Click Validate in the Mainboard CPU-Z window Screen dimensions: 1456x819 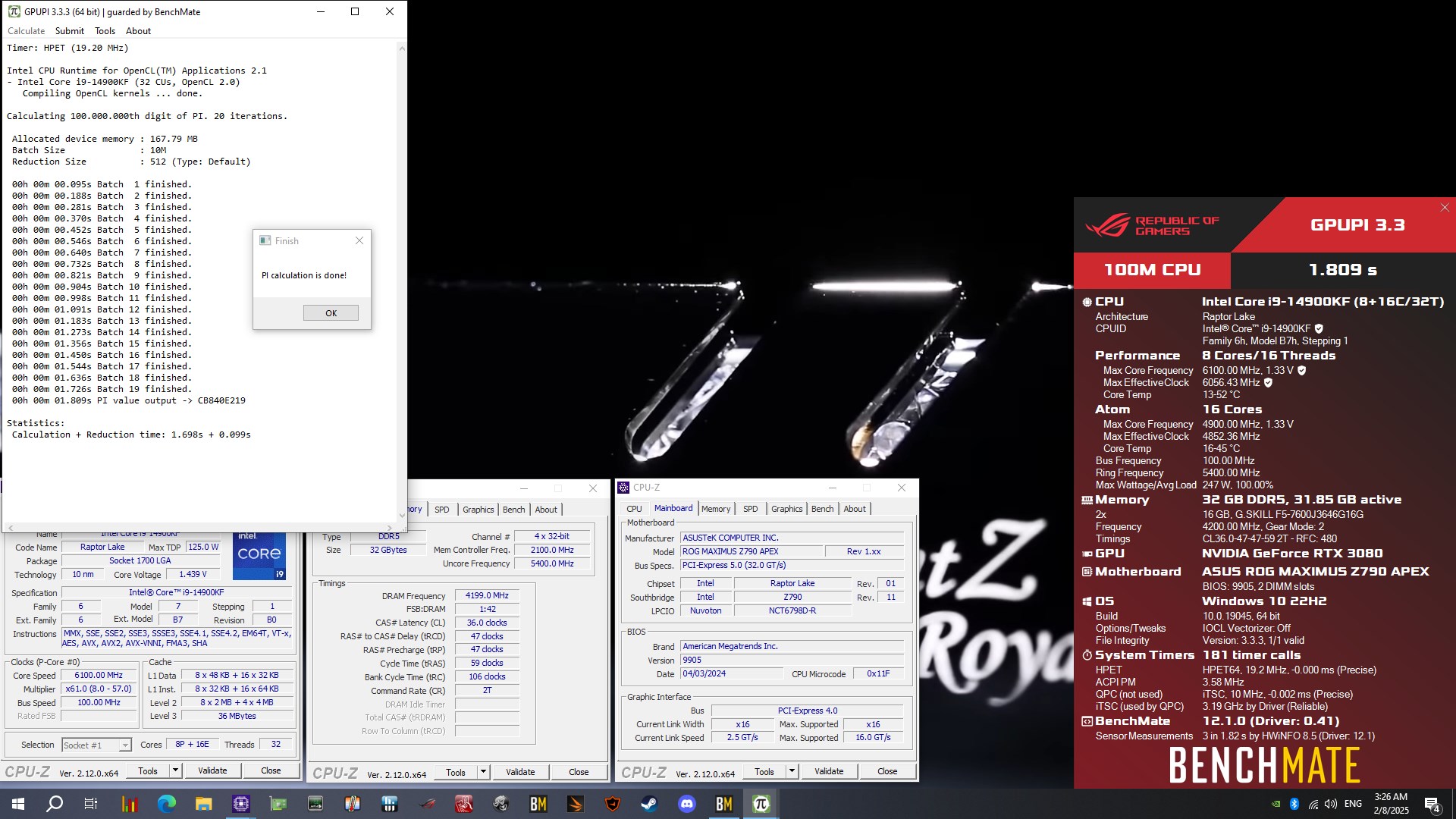[829, 771]
